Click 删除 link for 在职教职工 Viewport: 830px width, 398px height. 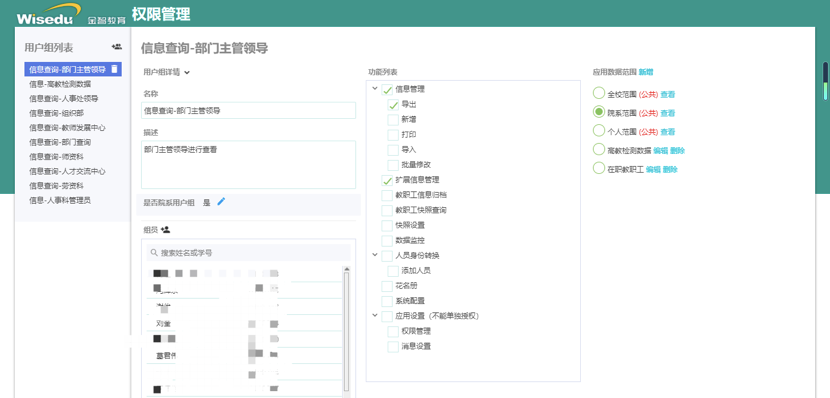point(670,170)
